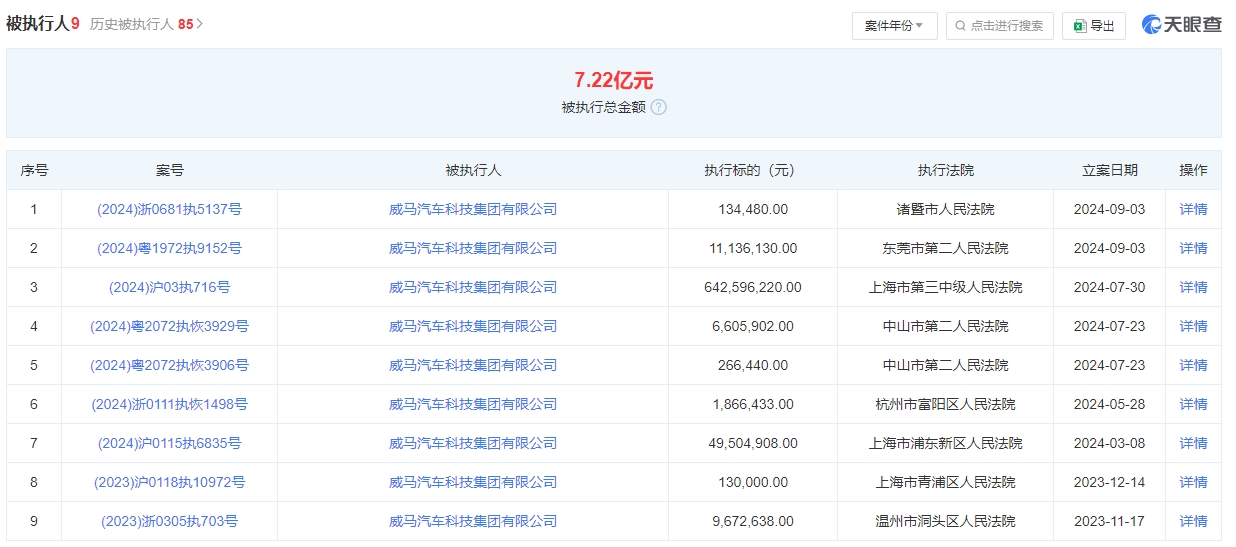Click the magnifier icon in search box
The width and height of the screenshot is (1236, 547).
961,26
